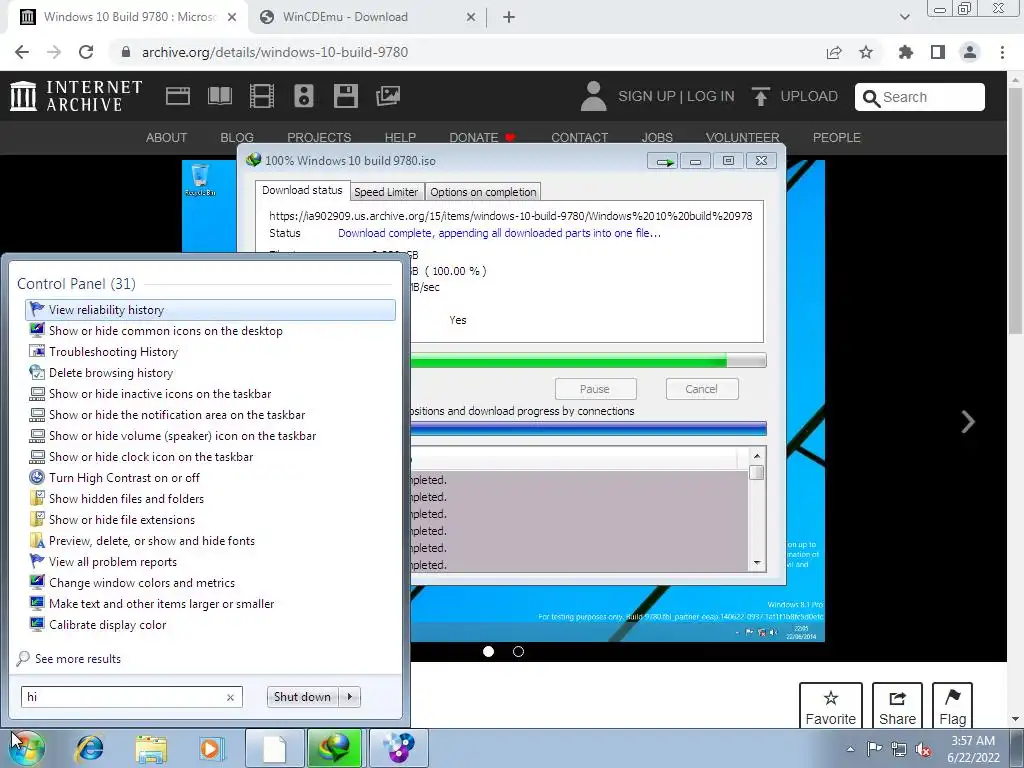Open Windows Media Player from the taskbar
Viewport: 1024px width, 768px height.
[212, 748]
